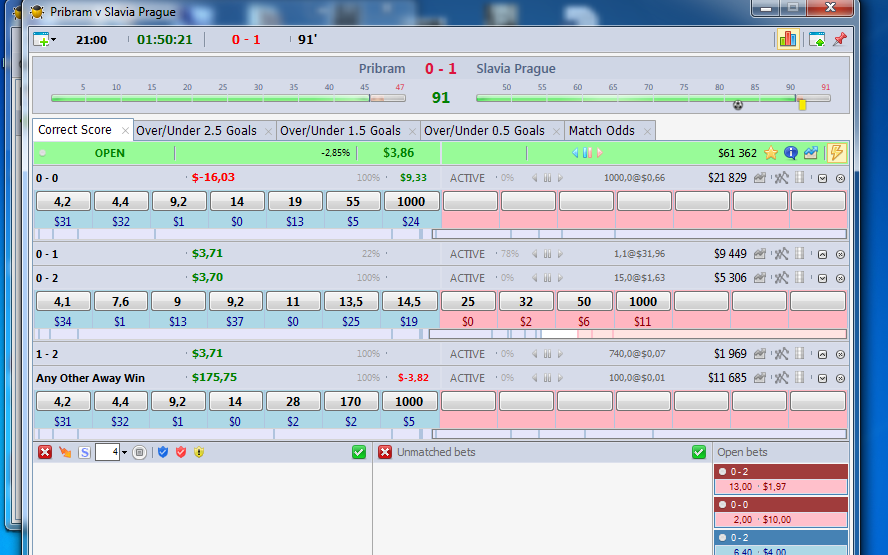Click the 25 lay price for 0 - 2
This screenshot has height=555, width=888.
(x=468, y=301)
